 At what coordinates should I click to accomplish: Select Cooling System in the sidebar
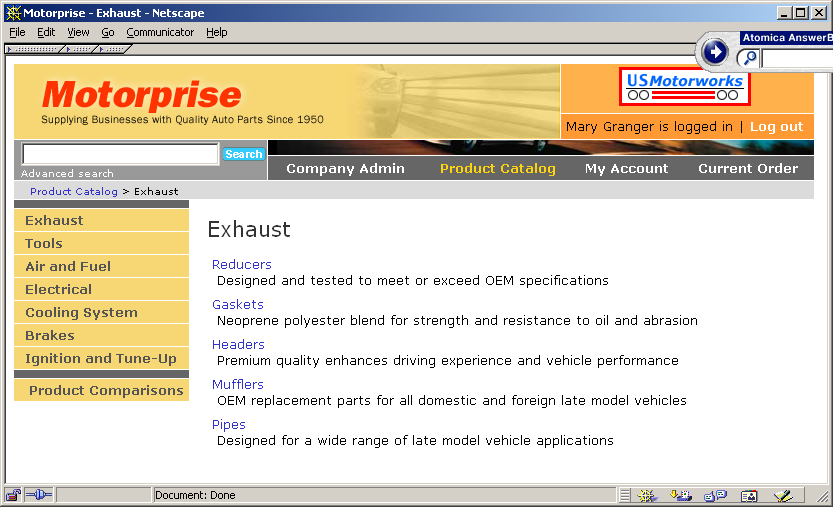[x=101, y=312]
